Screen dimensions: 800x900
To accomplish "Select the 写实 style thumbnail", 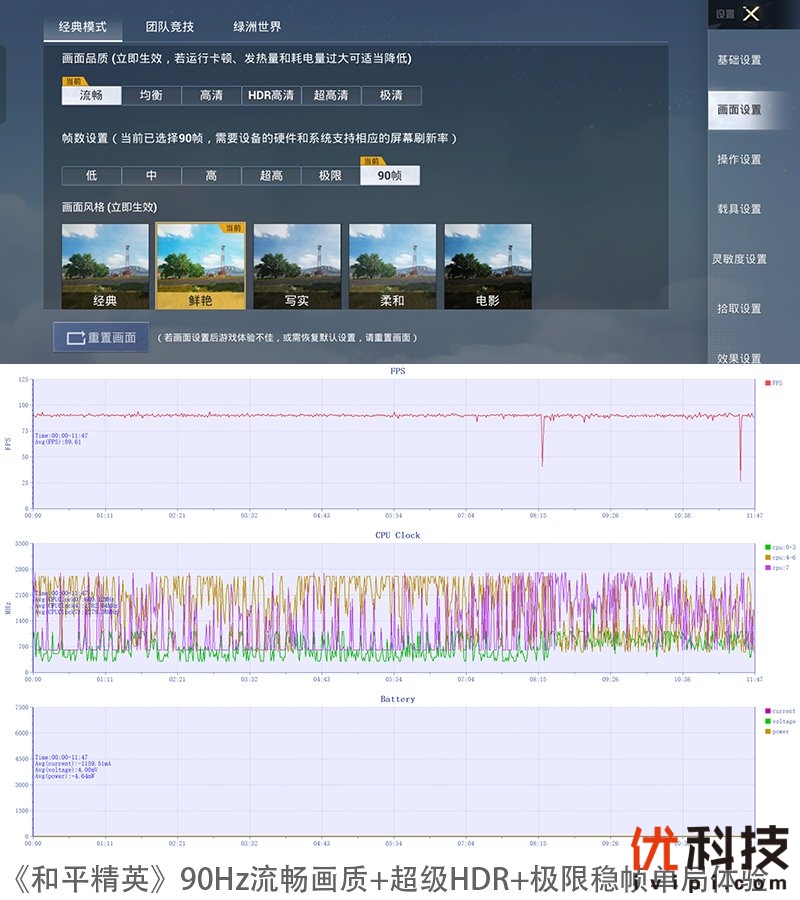I will 296,266.
